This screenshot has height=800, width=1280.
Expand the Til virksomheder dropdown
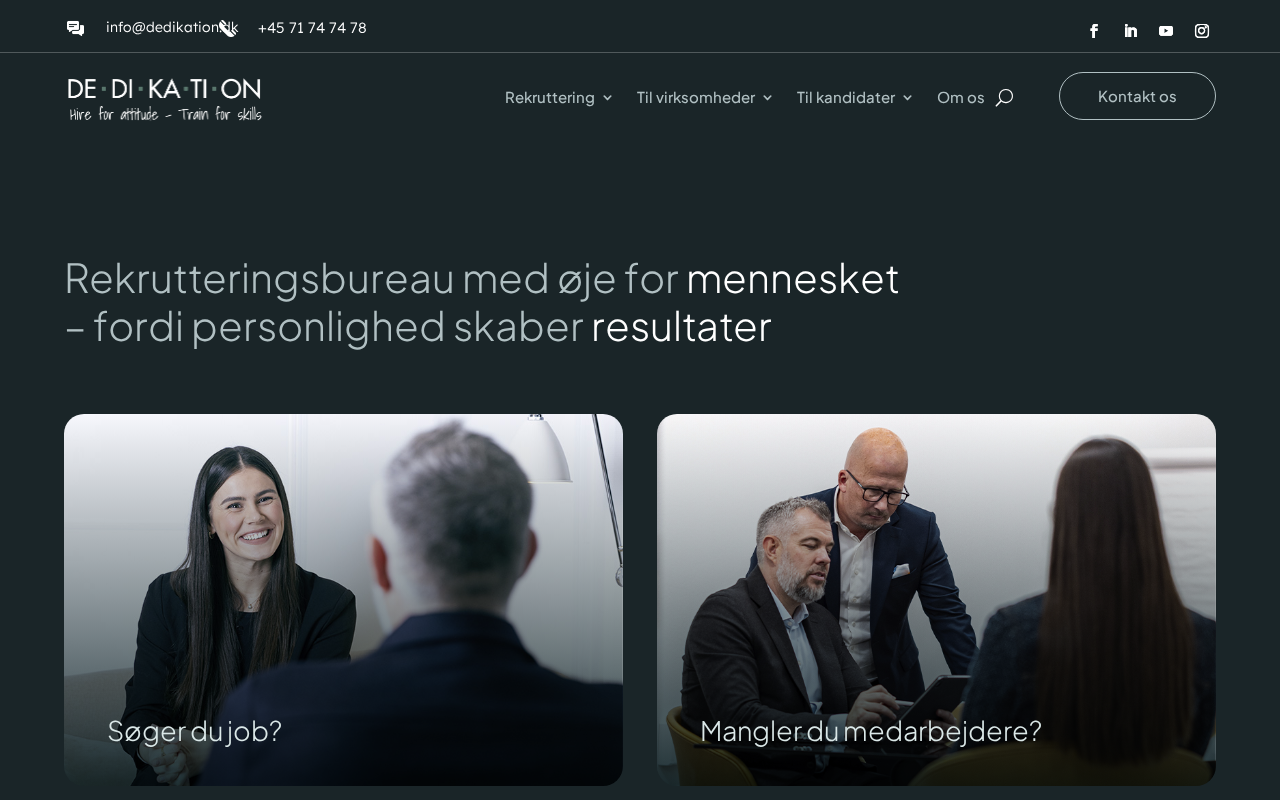[x=704, y=97]
